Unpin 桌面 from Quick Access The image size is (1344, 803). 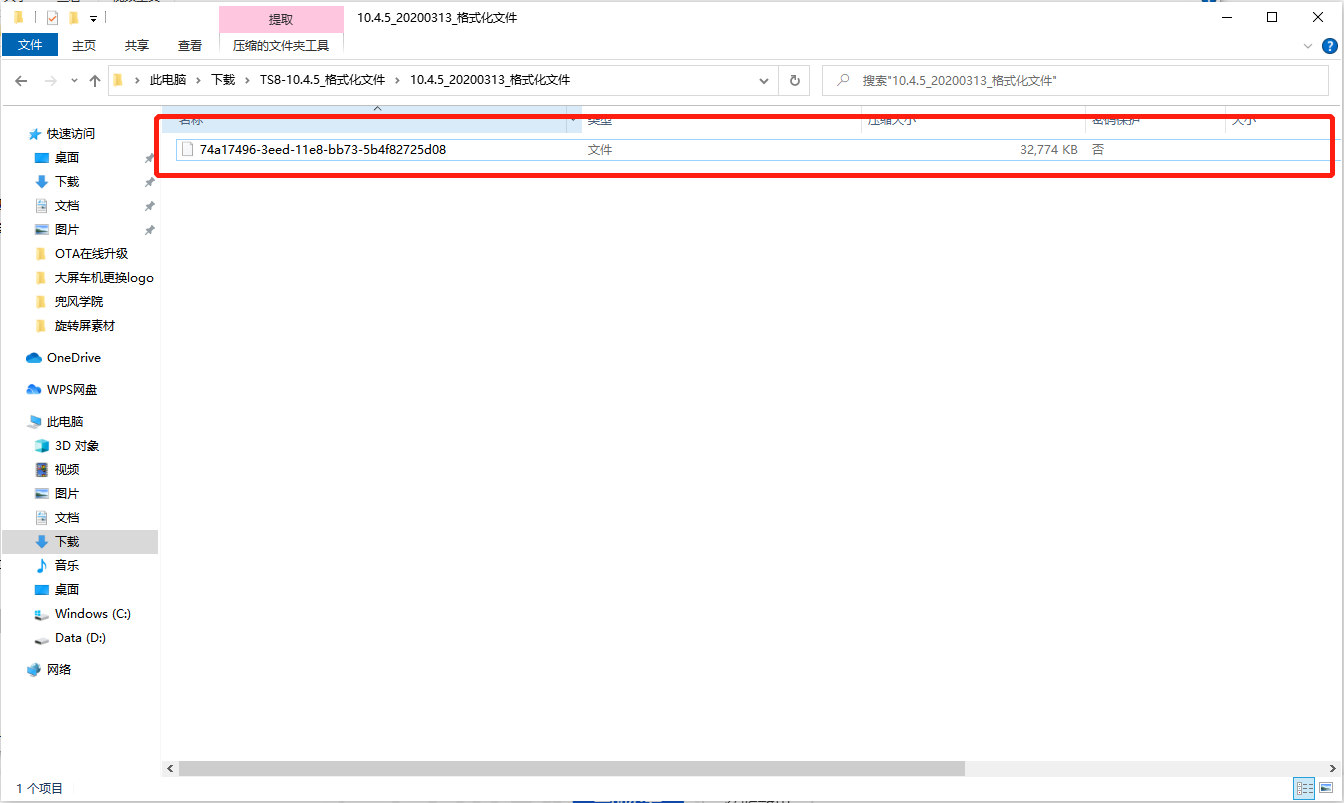[149, 158]
